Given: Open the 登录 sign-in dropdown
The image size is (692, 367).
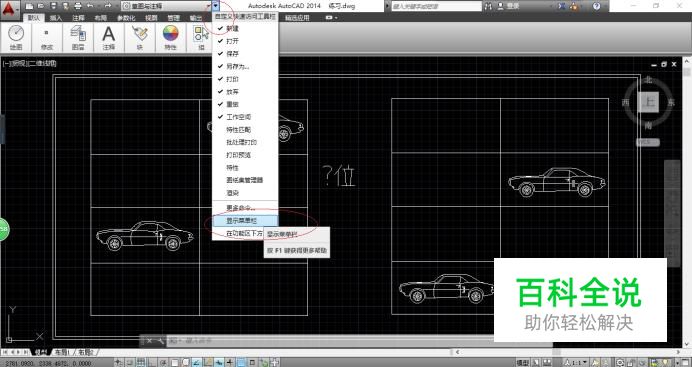Looking at the screenshot, I should click(x=509, y=6).
